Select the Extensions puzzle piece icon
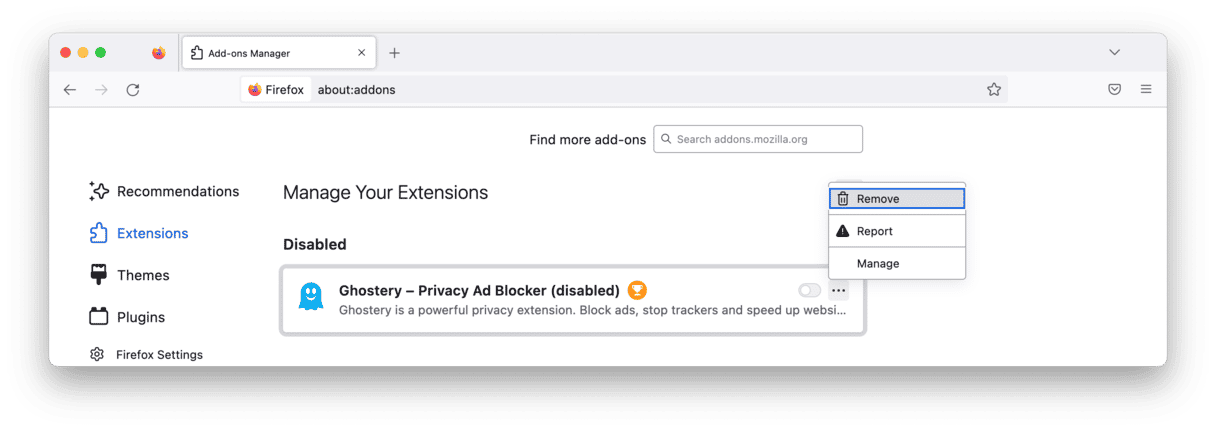 click(98, 233)
